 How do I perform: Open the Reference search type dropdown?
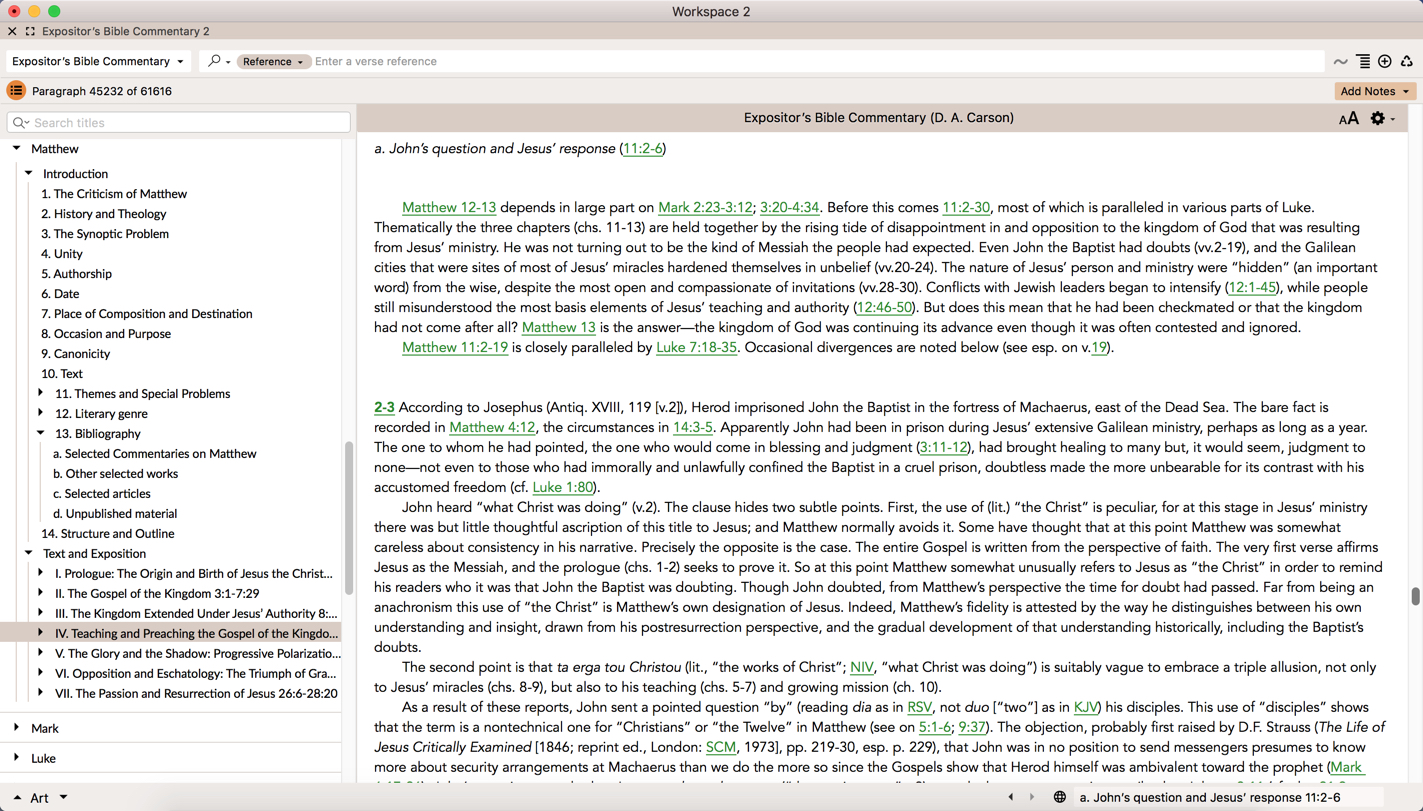272,62
